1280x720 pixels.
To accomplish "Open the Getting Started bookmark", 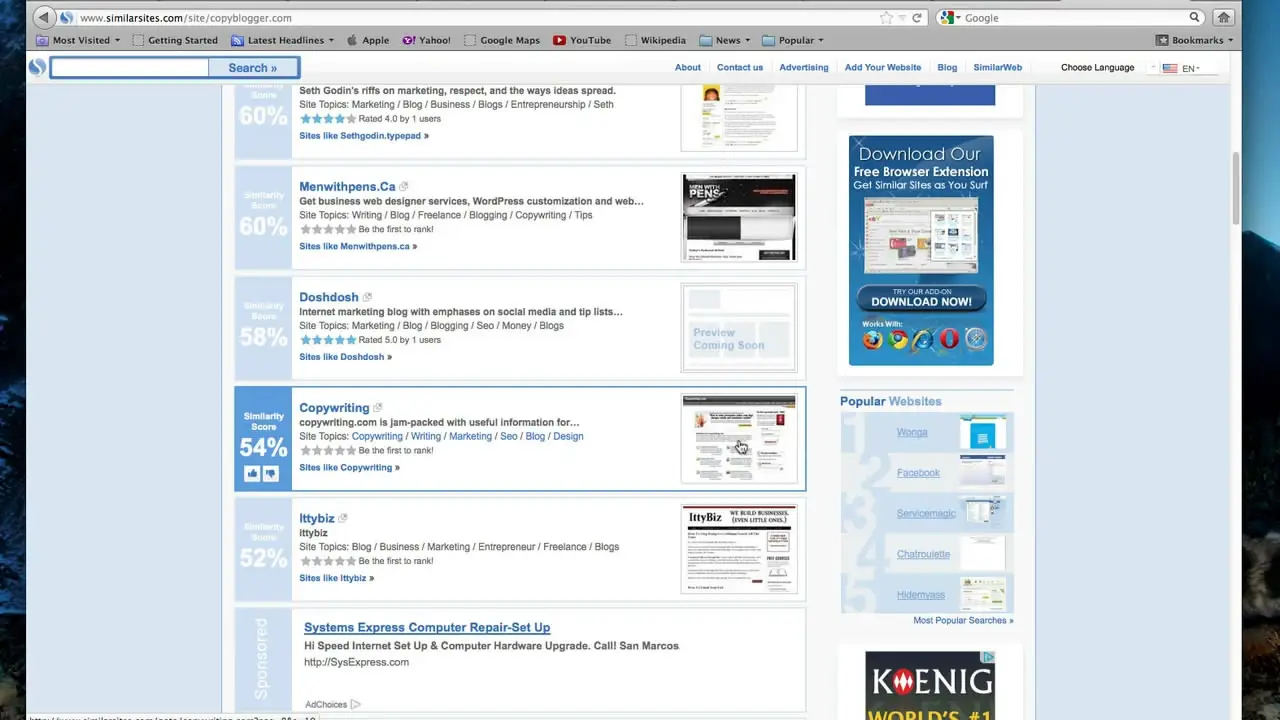I will click(175, 40).
